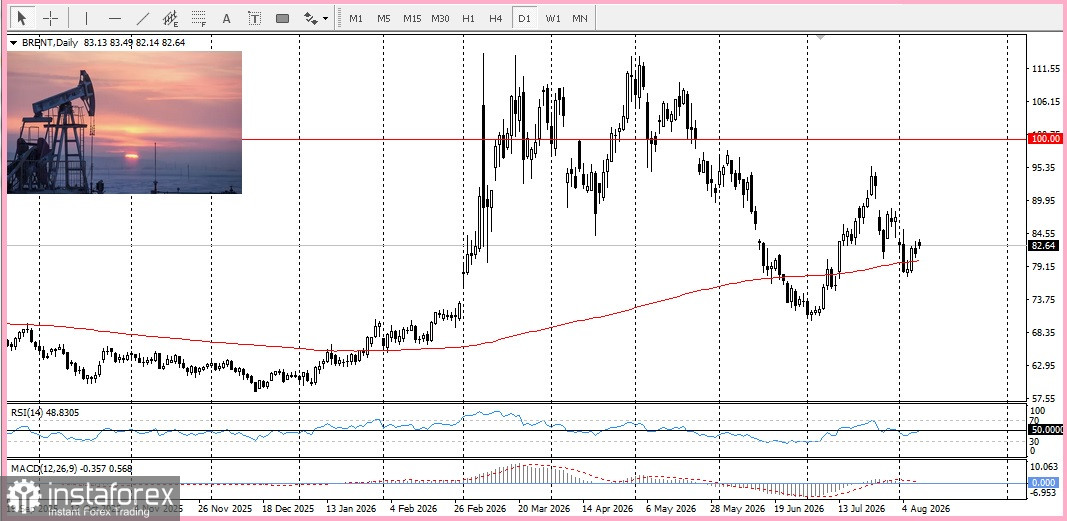This screenshot has width=1067, height=521.
Task: Click the oil pump sunset image
Action: [125, 122]
